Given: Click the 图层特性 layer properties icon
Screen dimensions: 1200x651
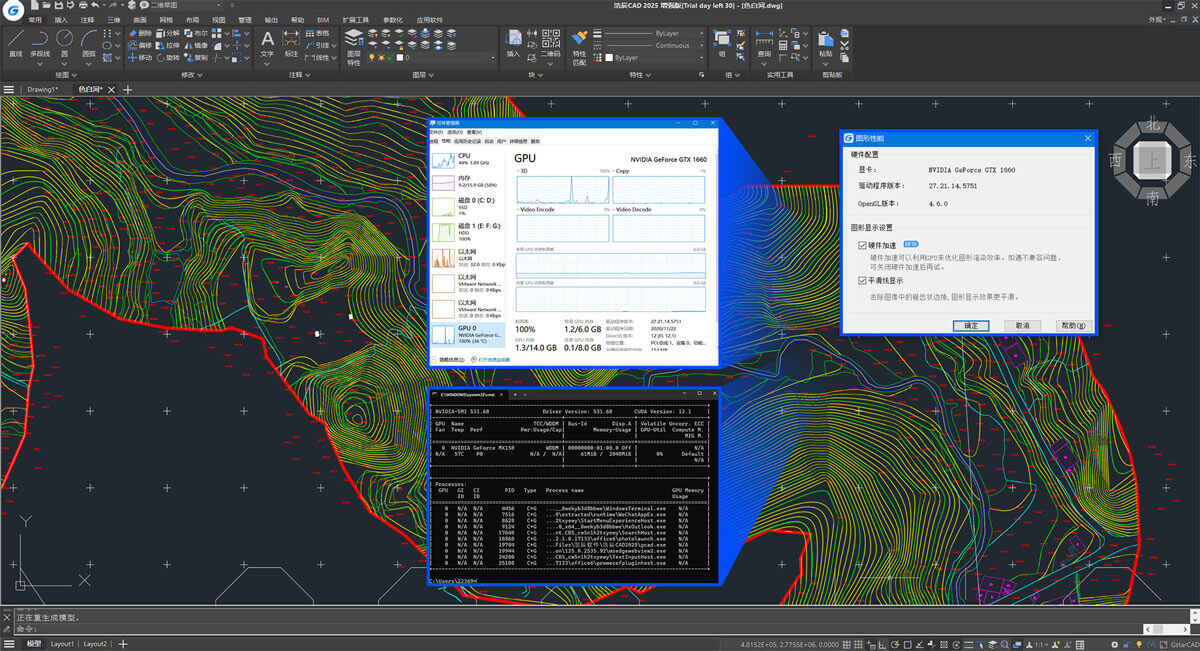Looking at the screenshot, I should tap(353, 38).
